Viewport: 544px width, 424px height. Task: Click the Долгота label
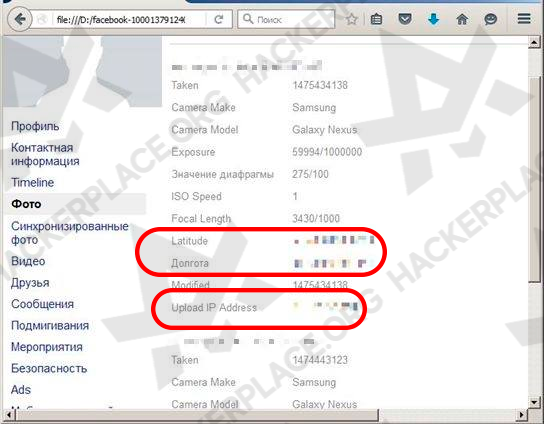pos(190,263)
